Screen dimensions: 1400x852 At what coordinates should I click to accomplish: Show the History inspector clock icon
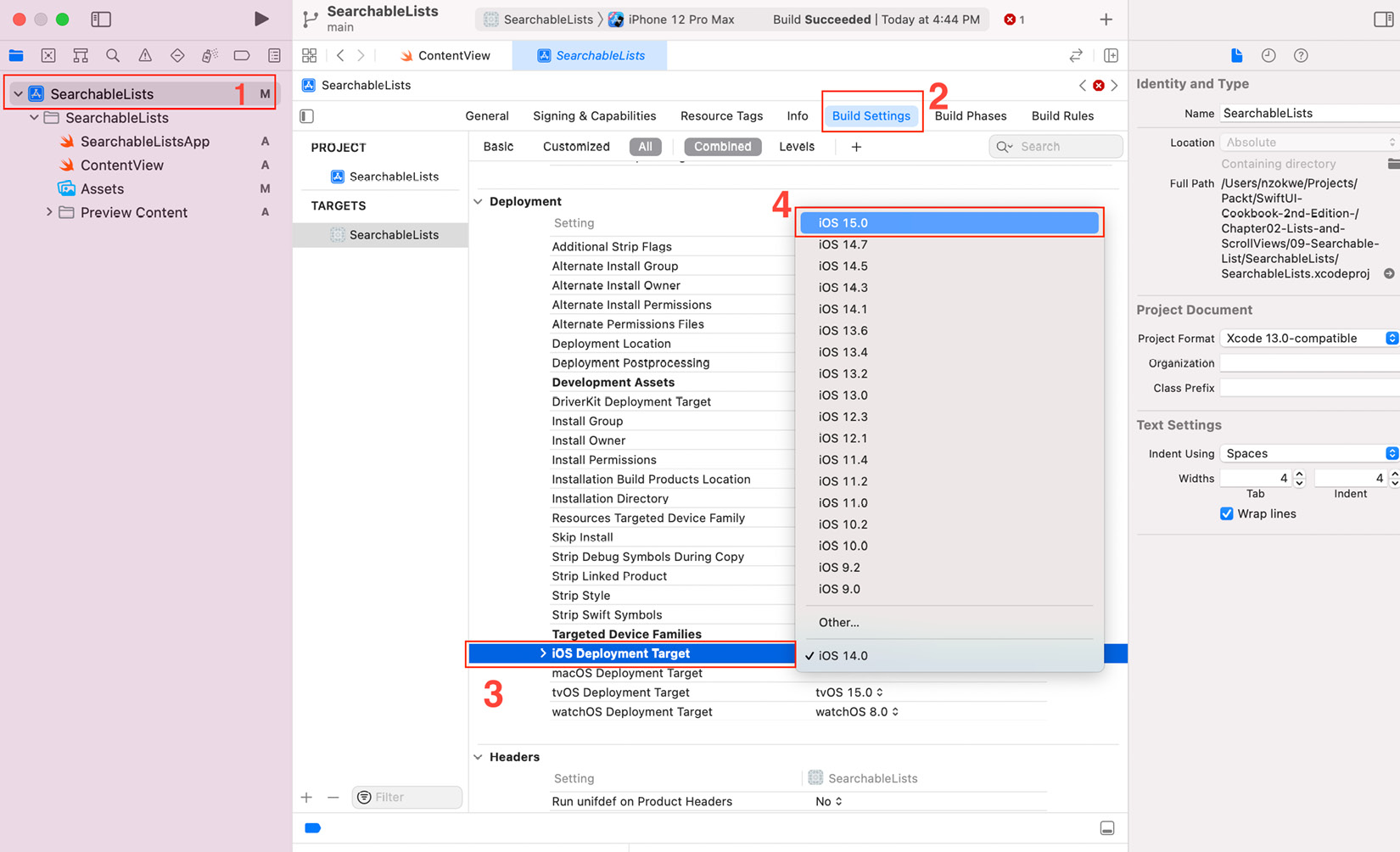coord(1268,55)
